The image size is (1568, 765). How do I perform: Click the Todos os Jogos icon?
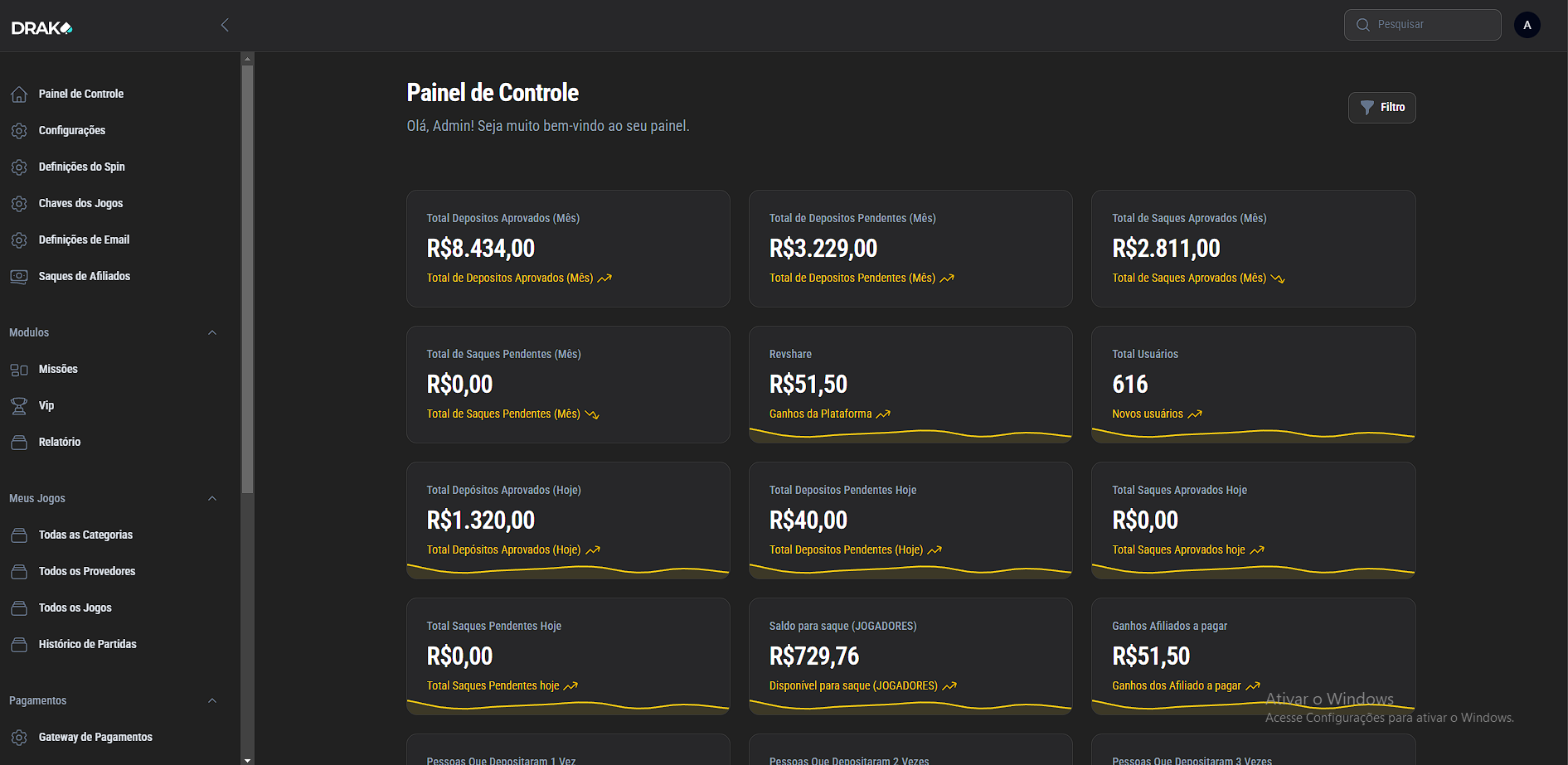click(19, 608)
